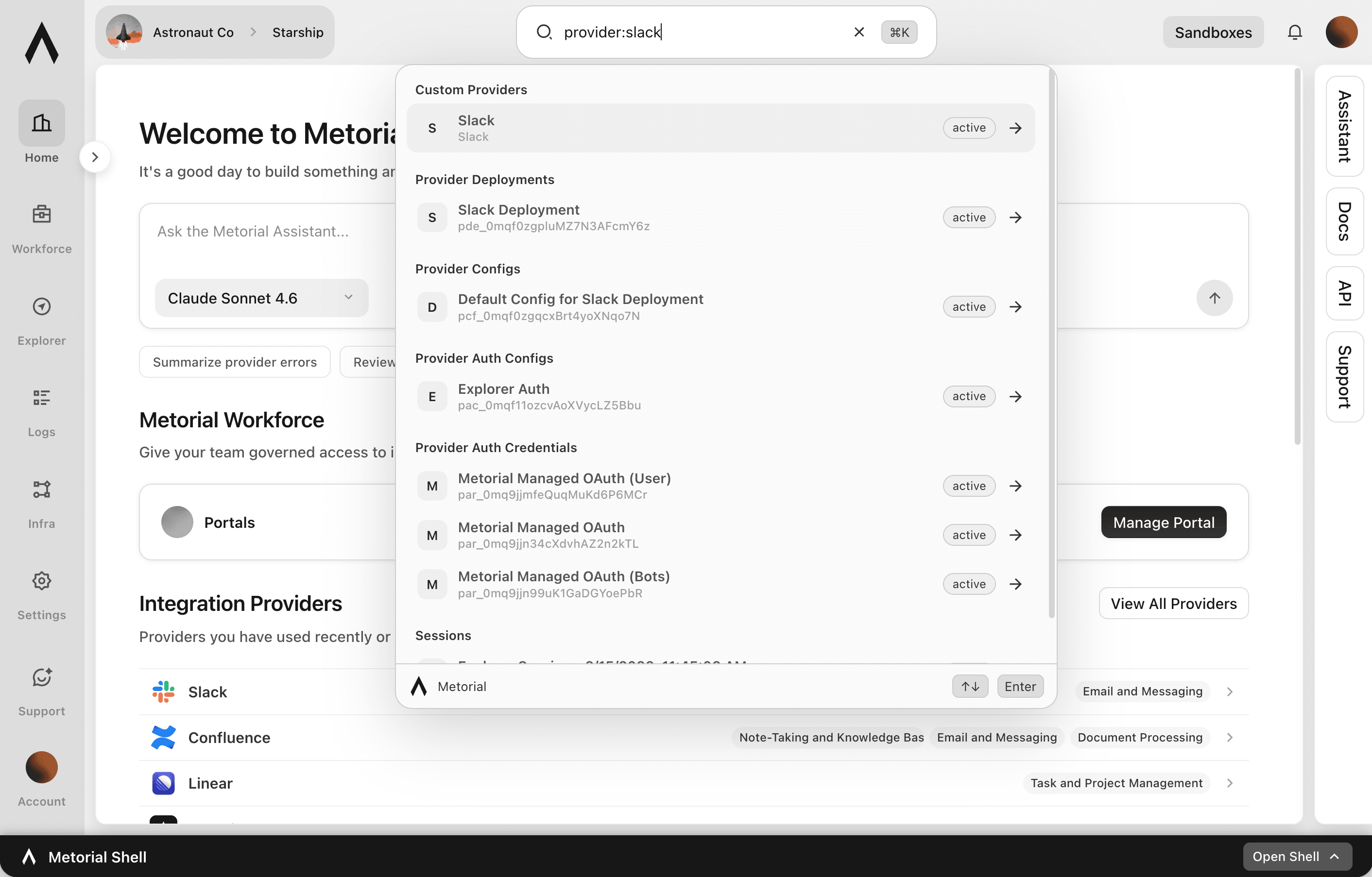Expand the sidebar with the chevron button
Image resolution: width=1372 pixels, height=877 pixels.
point(95,156)
